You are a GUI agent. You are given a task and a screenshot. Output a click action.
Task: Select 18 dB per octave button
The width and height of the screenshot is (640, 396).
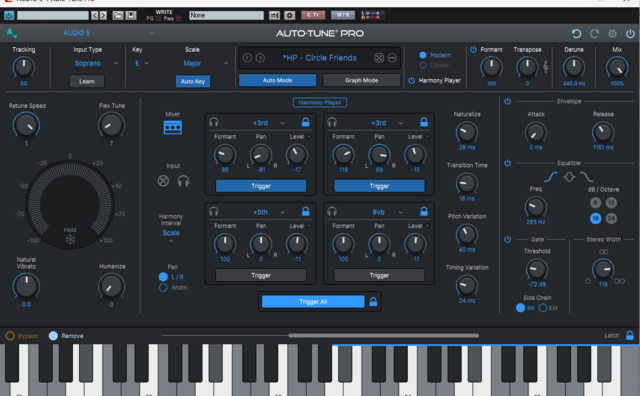click(596, 218)
